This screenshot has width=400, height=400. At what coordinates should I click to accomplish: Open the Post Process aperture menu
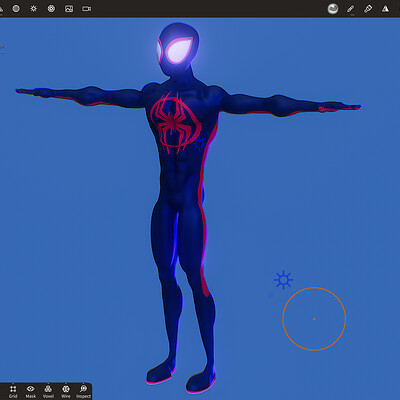[51, 9]
